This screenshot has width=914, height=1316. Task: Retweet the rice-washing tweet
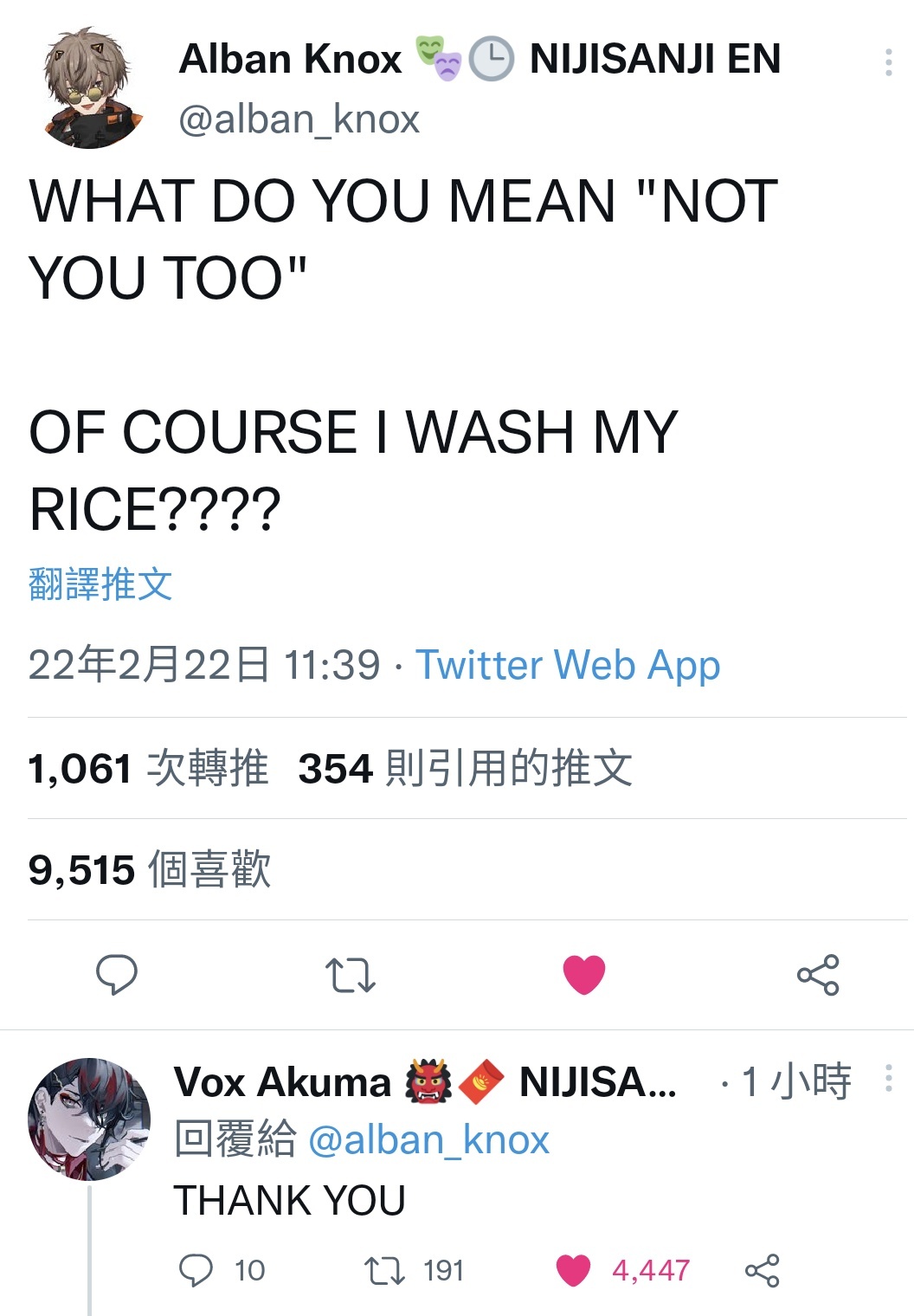coord(350,975)
